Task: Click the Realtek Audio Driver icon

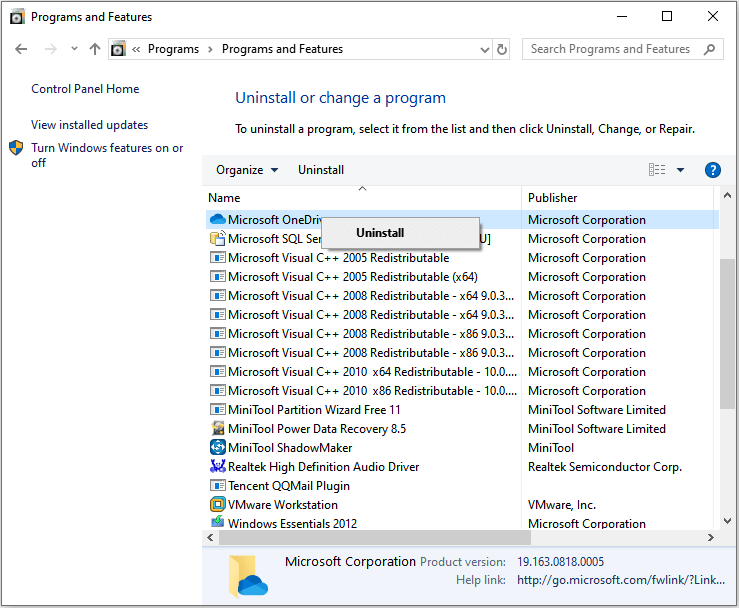Action: (x=217, y=467)
